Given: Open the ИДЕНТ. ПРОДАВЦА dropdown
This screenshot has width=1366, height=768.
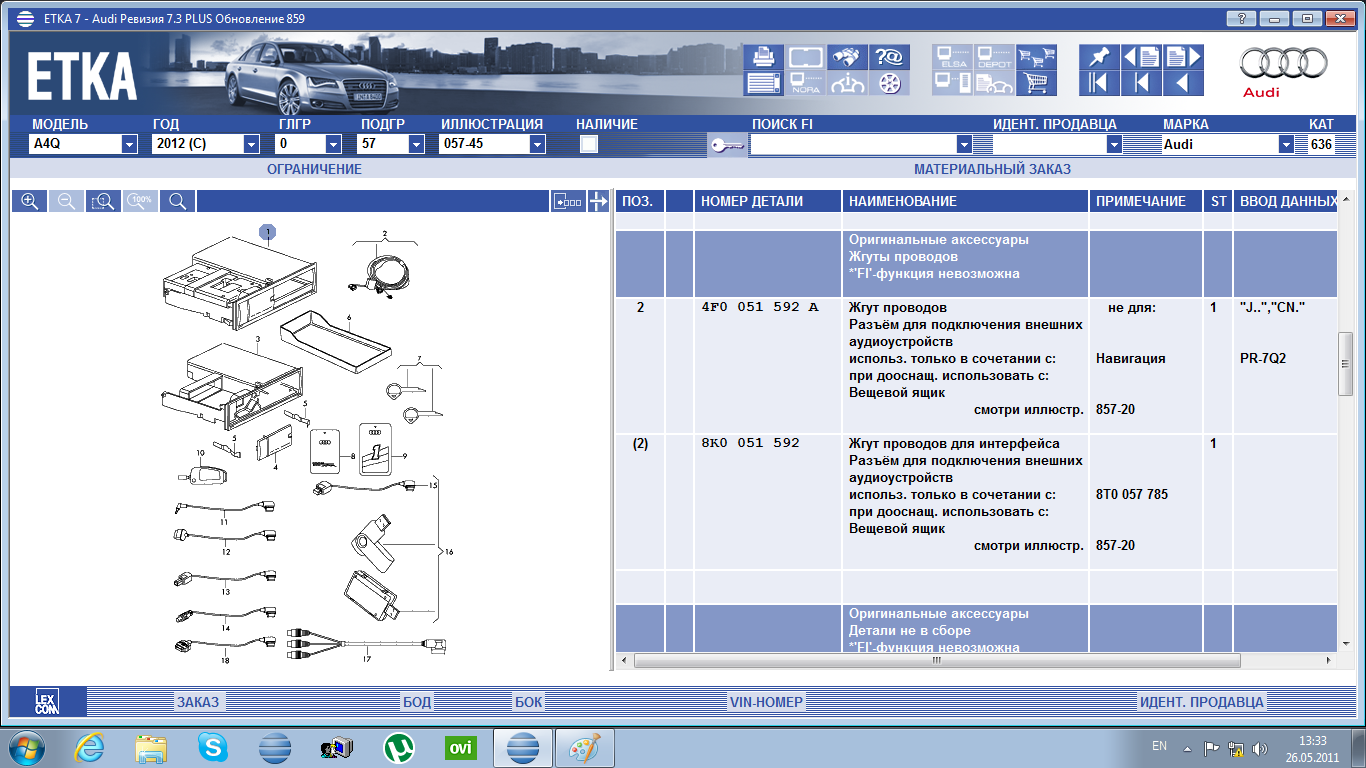Looking at the screenshot, I should (1114, 144).
